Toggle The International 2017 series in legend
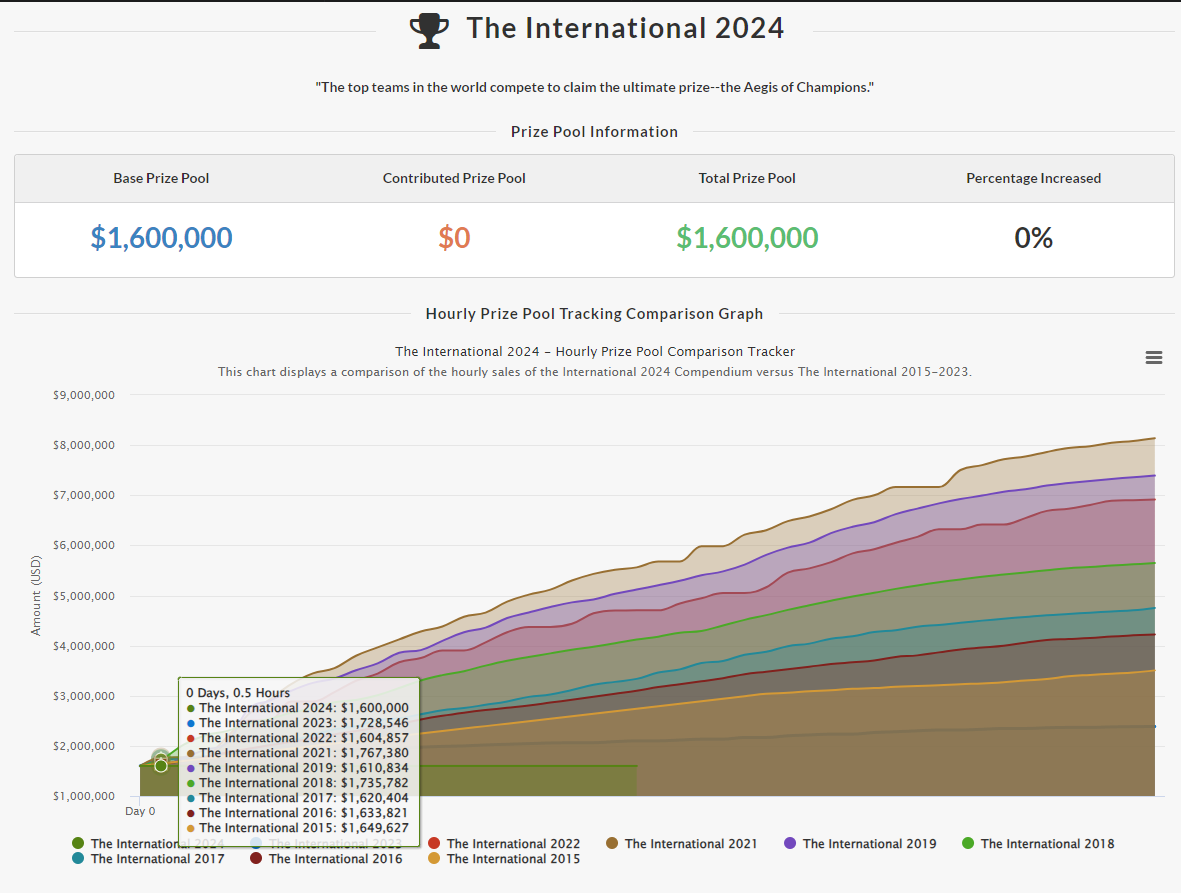Screen dimensions: 1181x893 [x=148, y=858]
